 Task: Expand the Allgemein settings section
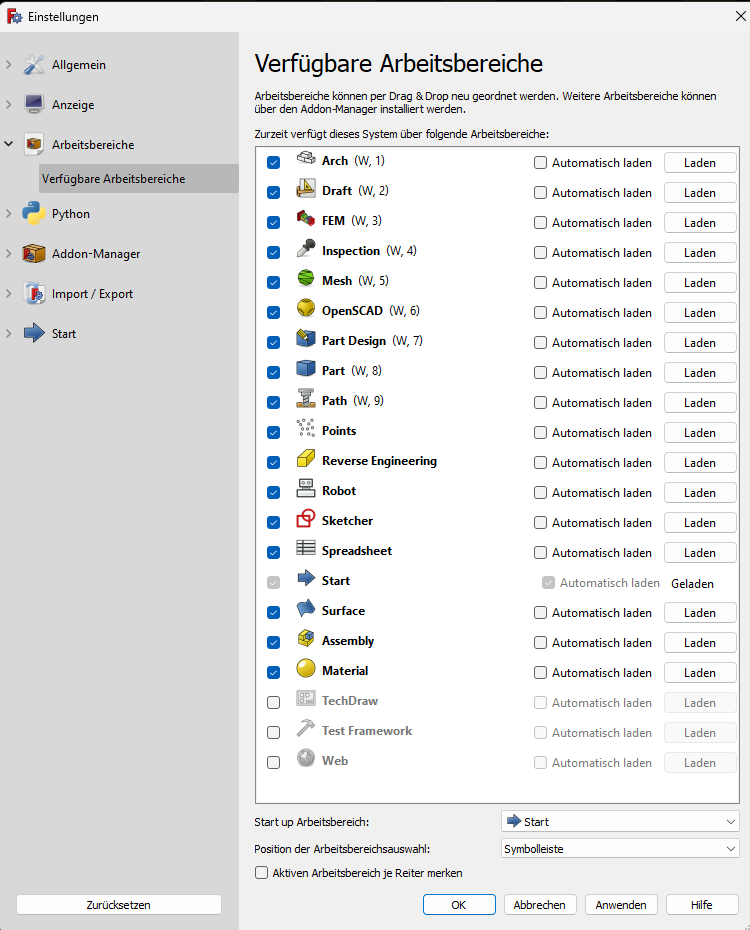pyautogui.click(x=9, y=65)
